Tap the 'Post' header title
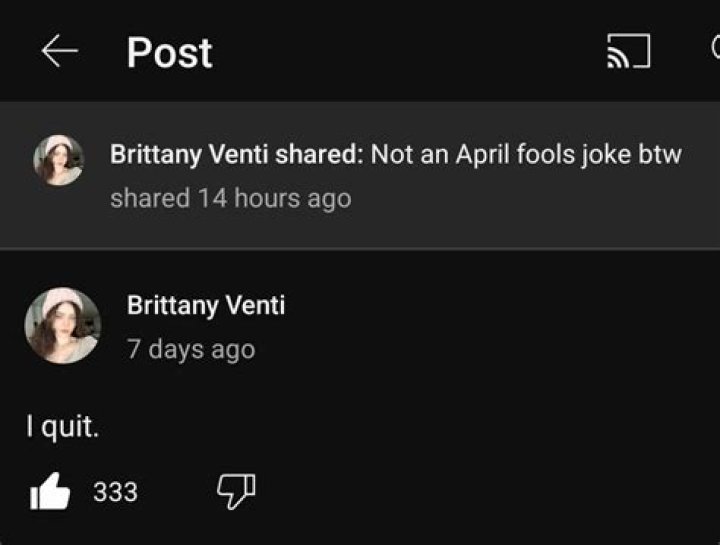720x545 pixels. (169, 53)
